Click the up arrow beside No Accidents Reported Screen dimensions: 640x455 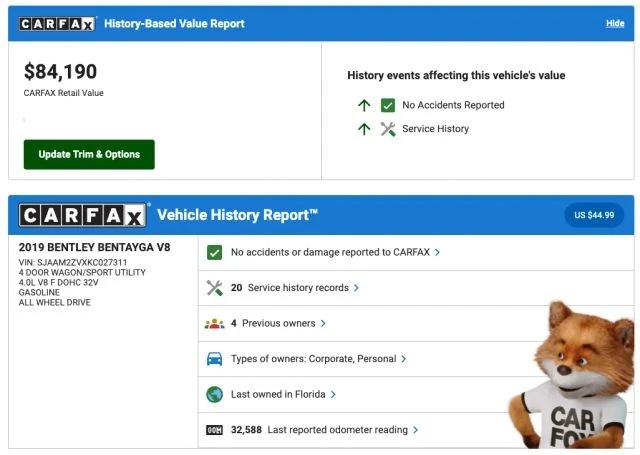click(x=364, y=105)
